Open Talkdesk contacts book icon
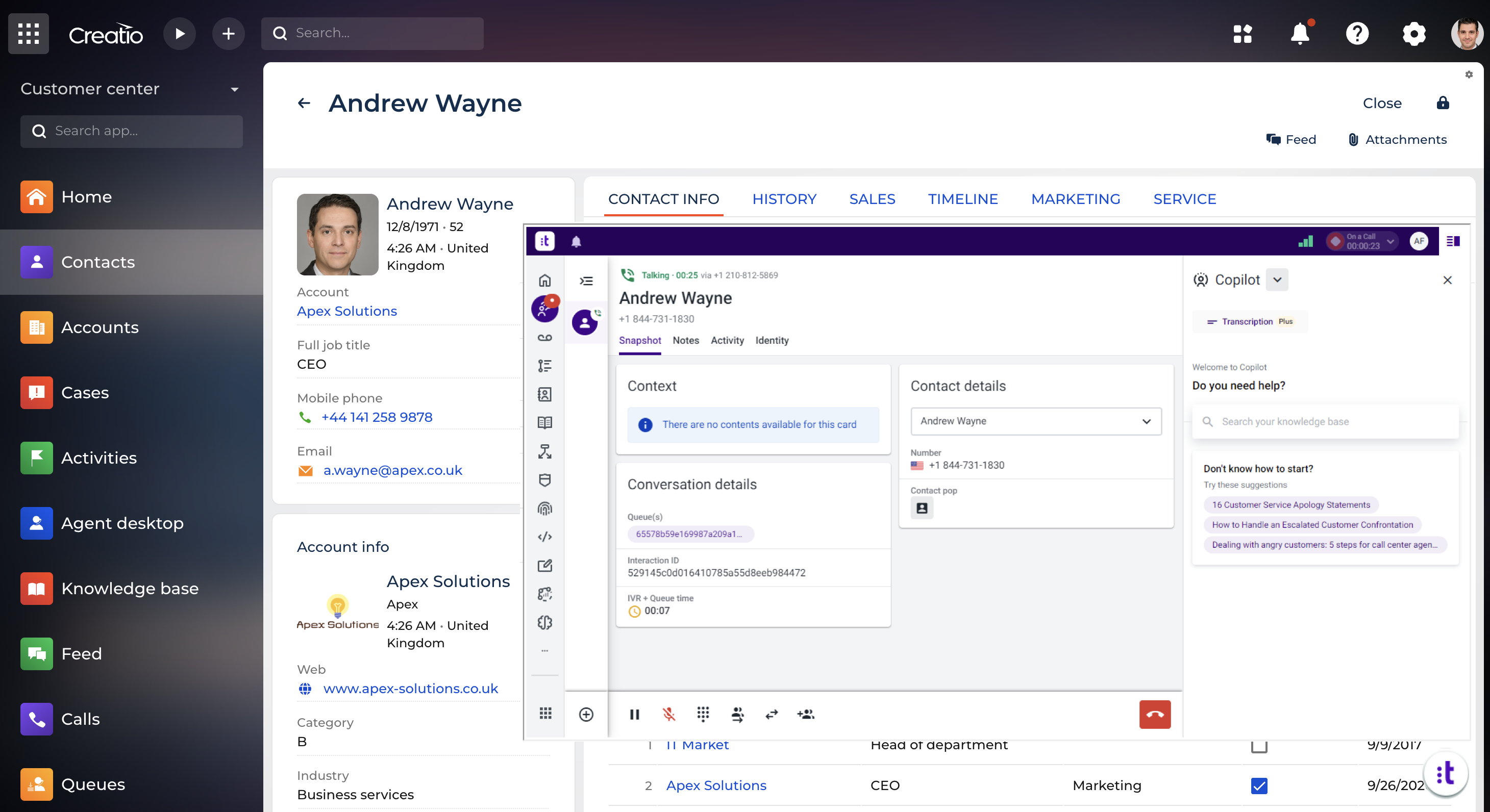 544,394
